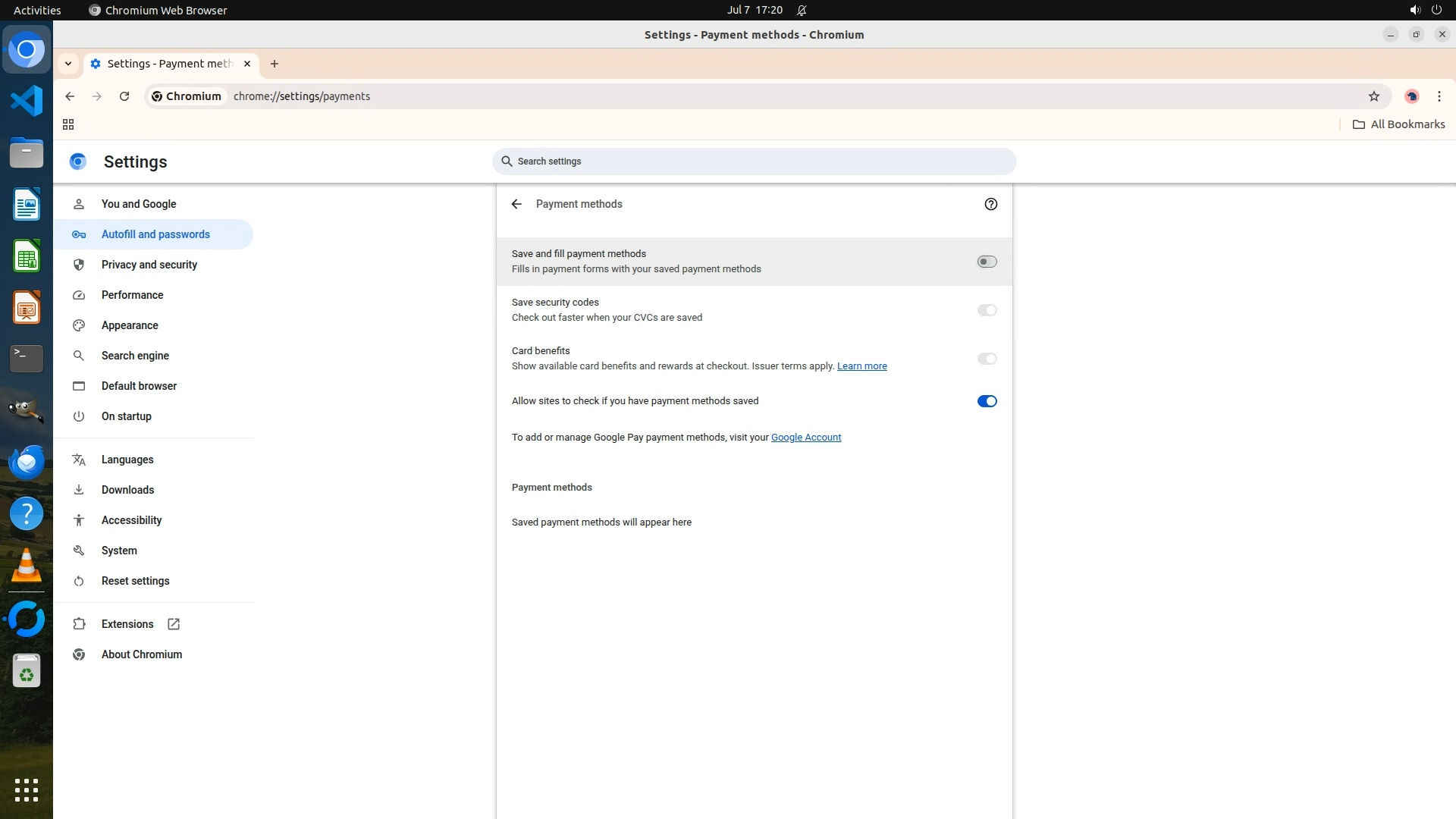Open Chromium three-dot menu

(x=1439, y=96)
